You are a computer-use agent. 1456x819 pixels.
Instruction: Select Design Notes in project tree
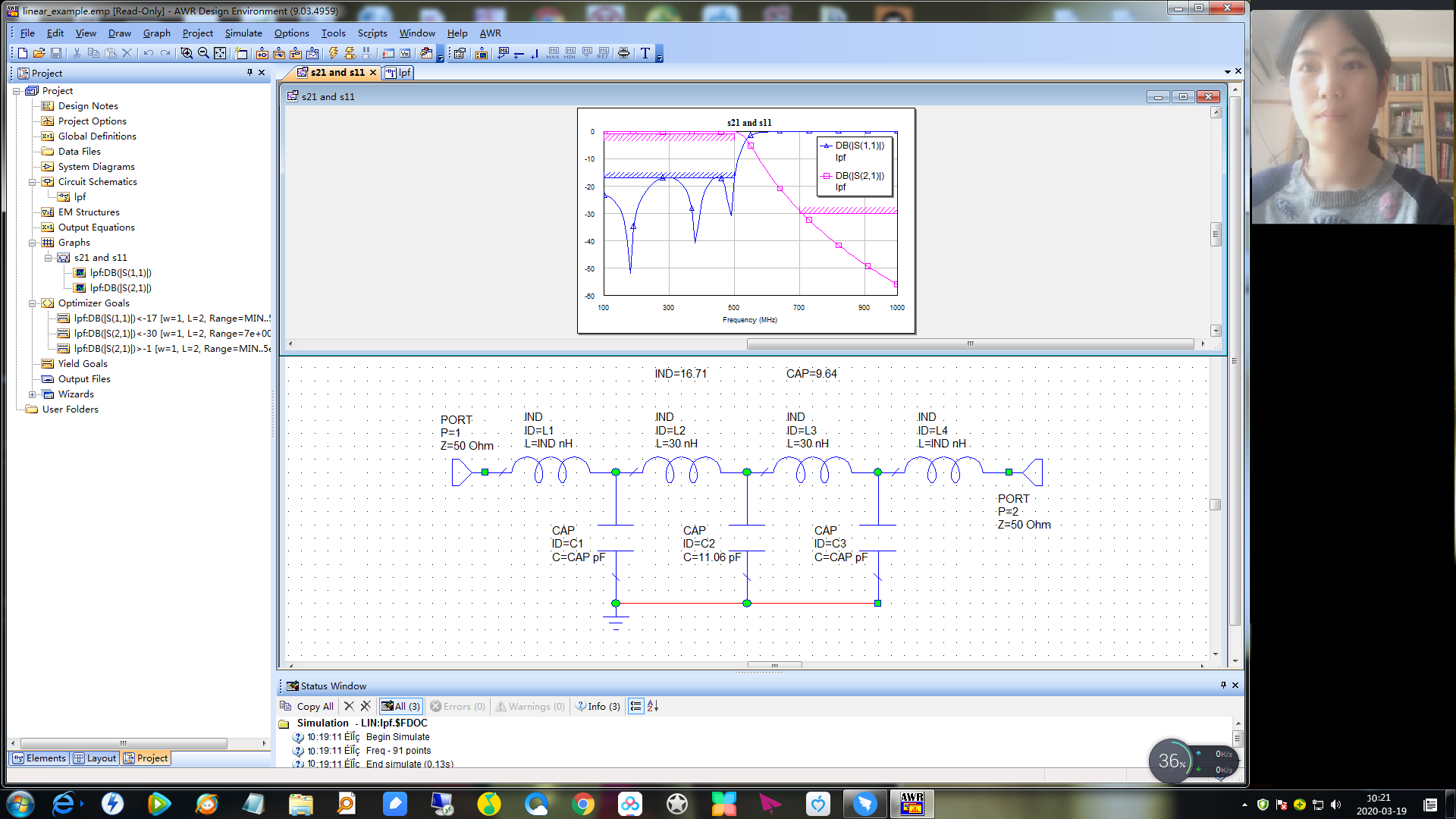pos(88,106)
